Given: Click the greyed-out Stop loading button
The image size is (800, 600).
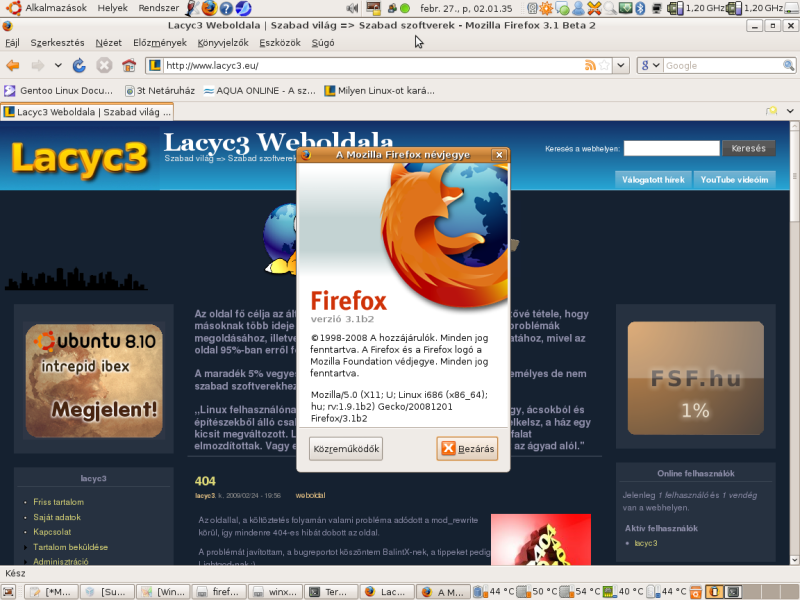Looking at the screenshot, I should click(x=104, y=65).
